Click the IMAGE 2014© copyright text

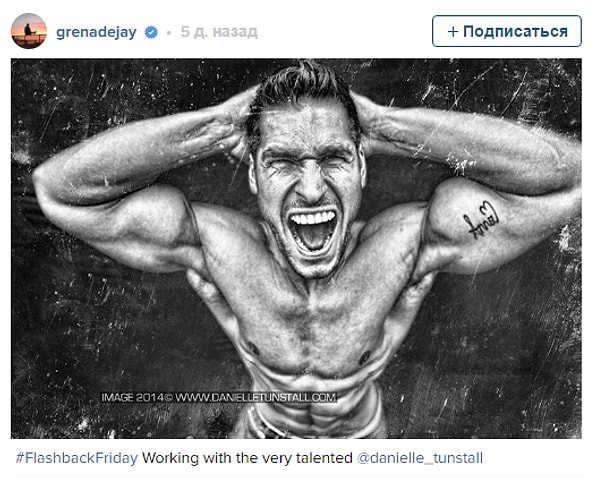point(137,398)
